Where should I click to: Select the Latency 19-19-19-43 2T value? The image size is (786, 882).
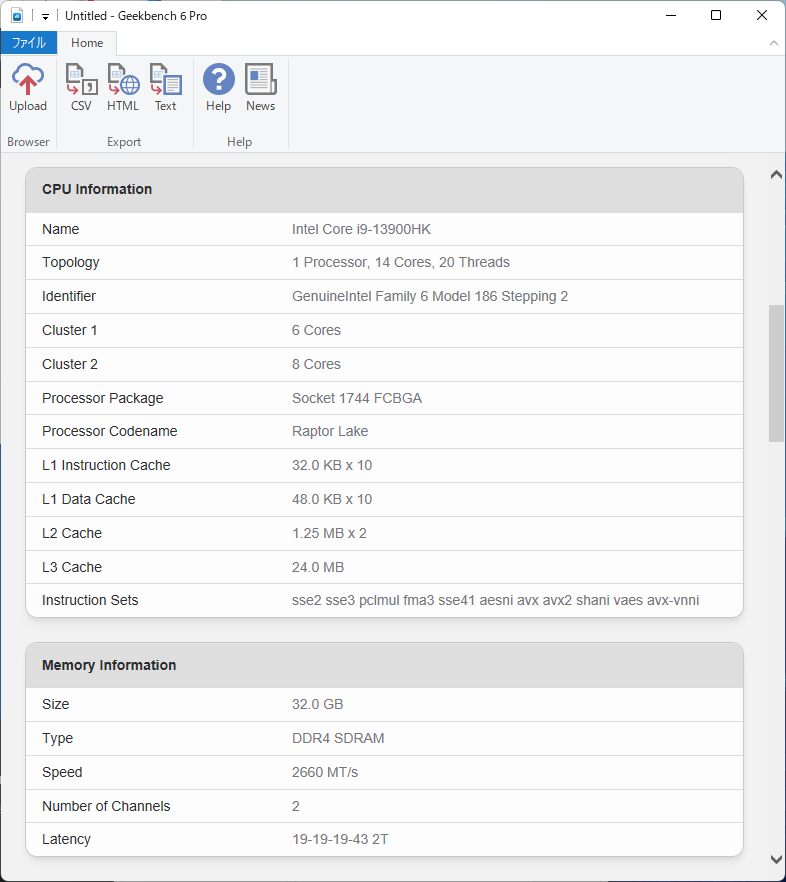click(x=340, y=839)
